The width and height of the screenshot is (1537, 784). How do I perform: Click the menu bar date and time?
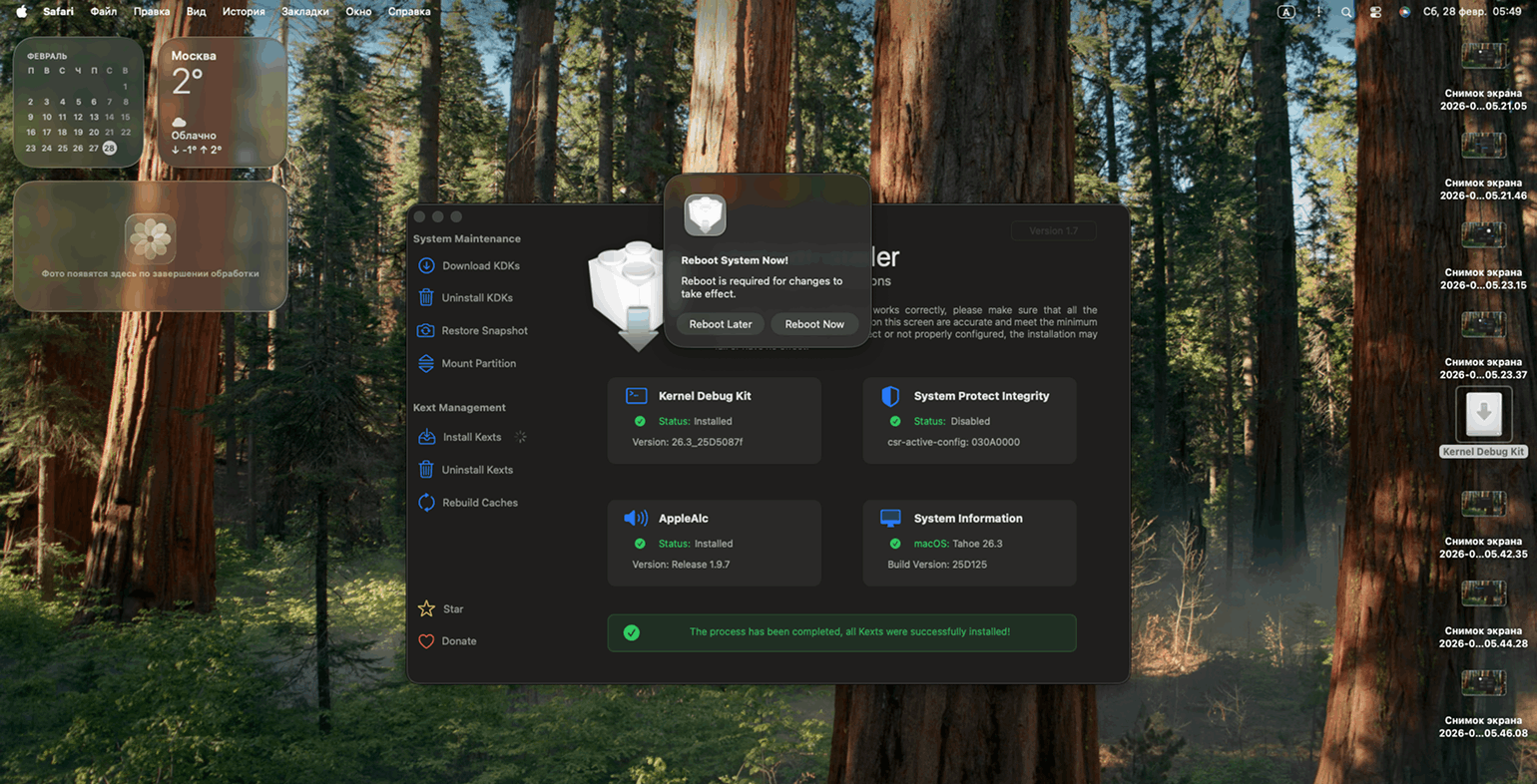tap(1473, 12)
